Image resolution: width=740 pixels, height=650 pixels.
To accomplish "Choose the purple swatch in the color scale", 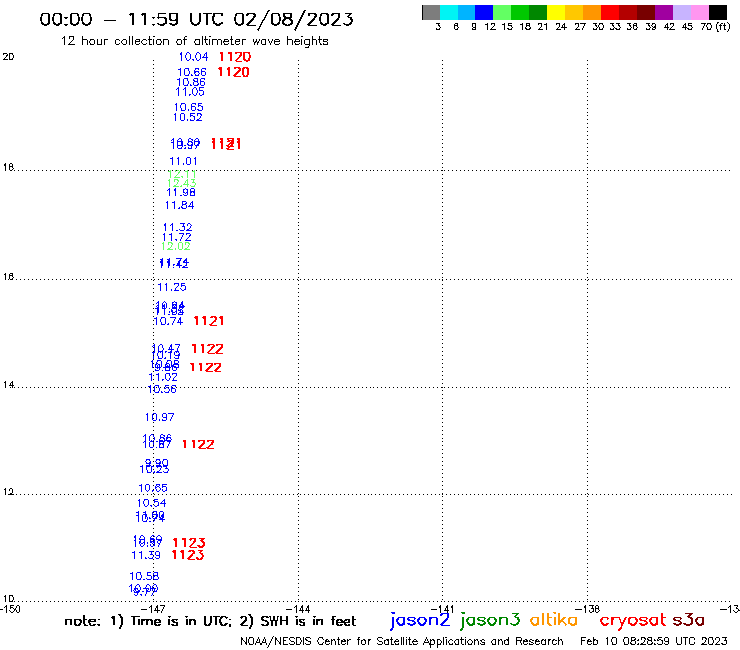I will (x=664, y=12).
